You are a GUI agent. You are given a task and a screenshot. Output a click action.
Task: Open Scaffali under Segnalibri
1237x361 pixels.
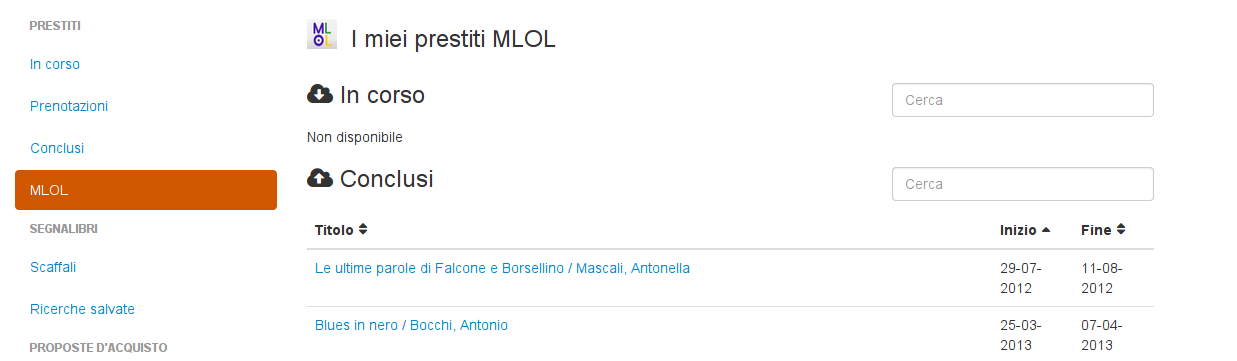[53, 267]
